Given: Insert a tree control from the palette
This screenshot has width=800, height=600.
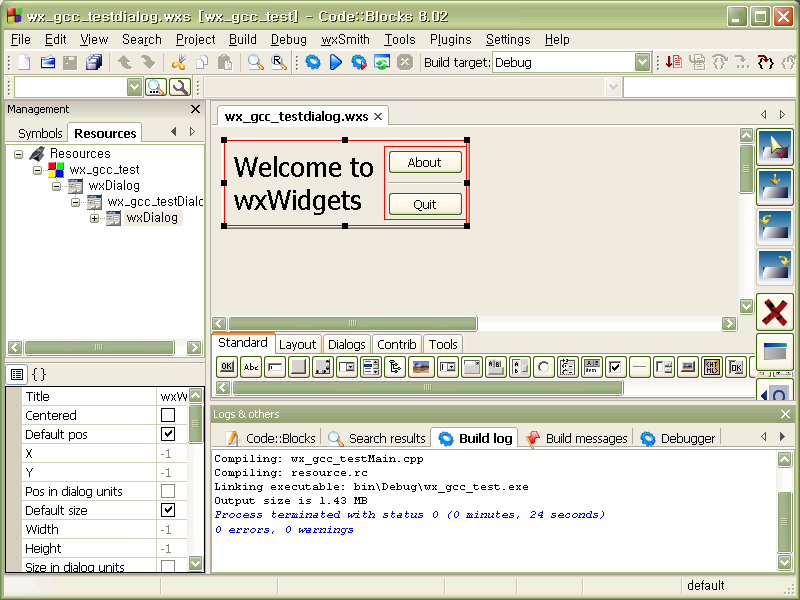Looking at the screenshot, I should (x=394, y=367).
